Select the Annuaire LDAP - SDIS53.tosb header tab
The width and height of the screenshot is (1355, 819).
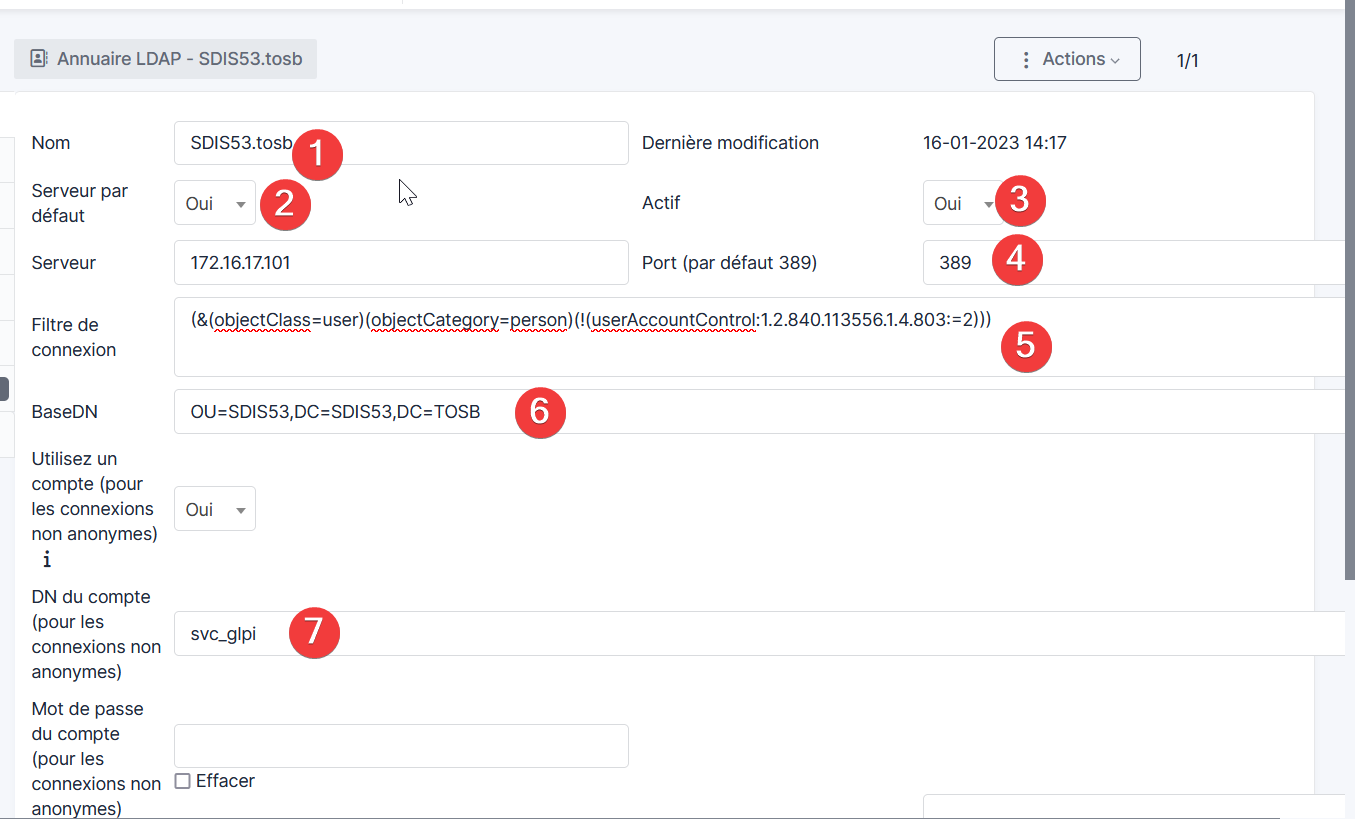pos(165,59)
